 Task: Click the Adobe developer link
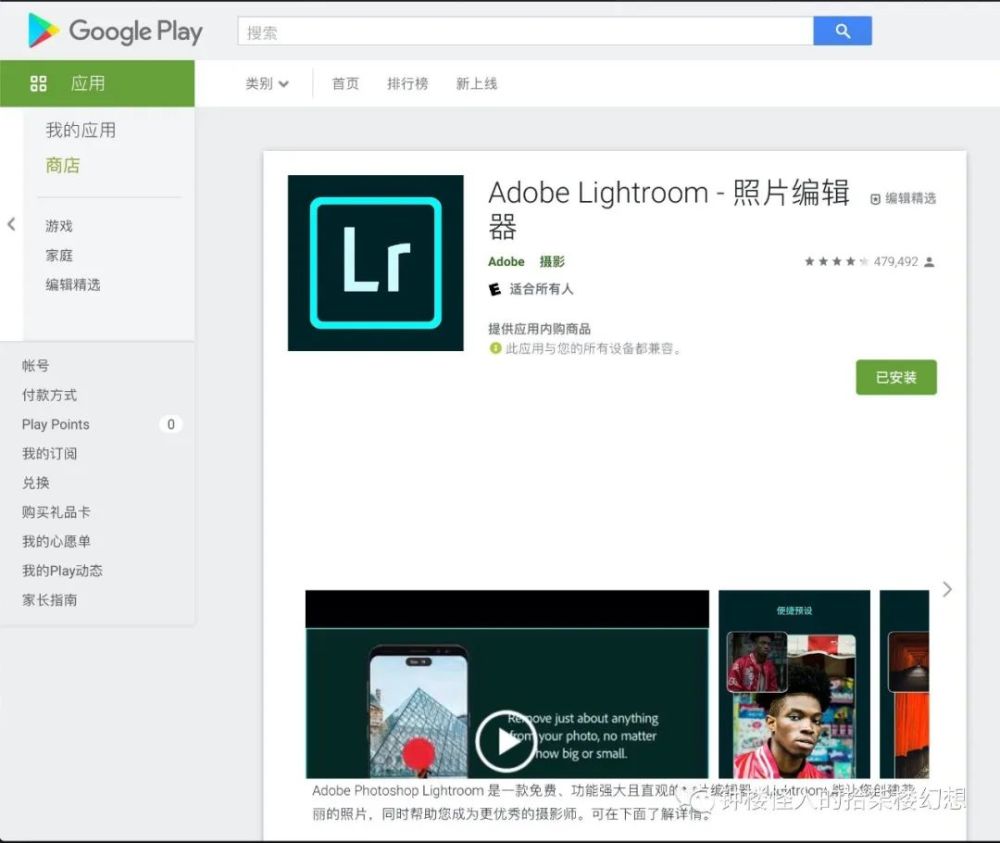[x=506, y=261]
